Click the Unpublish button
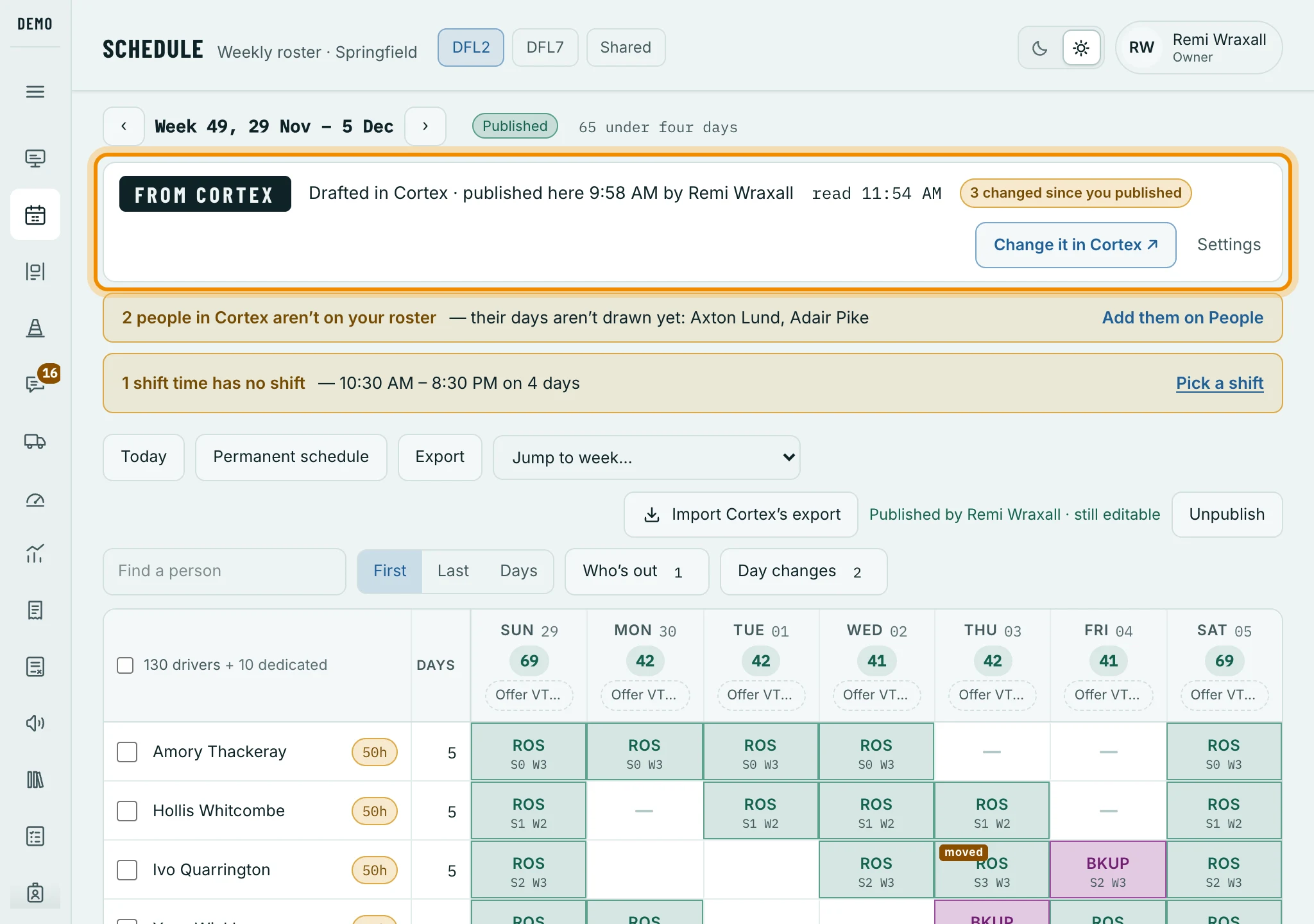1314x924 pixels. [1227, 515]
